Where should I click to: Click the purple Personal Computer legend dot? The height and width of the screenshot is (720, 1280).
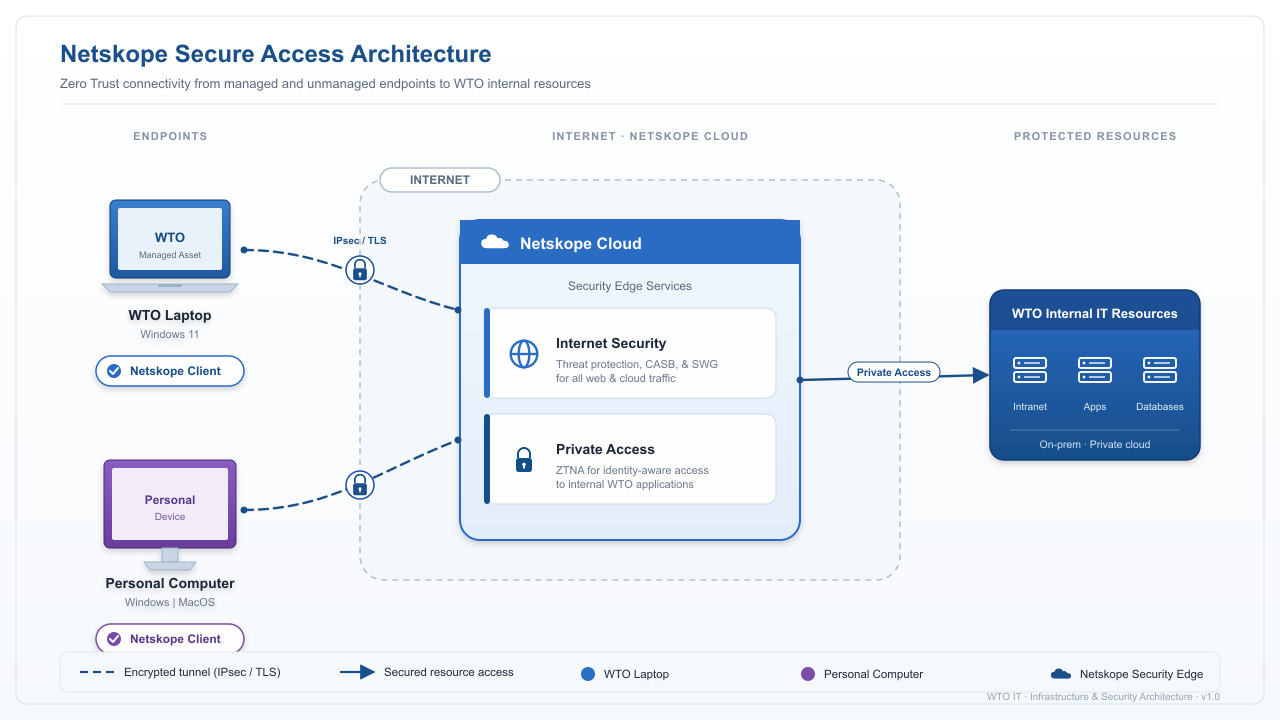coord(808,674)
